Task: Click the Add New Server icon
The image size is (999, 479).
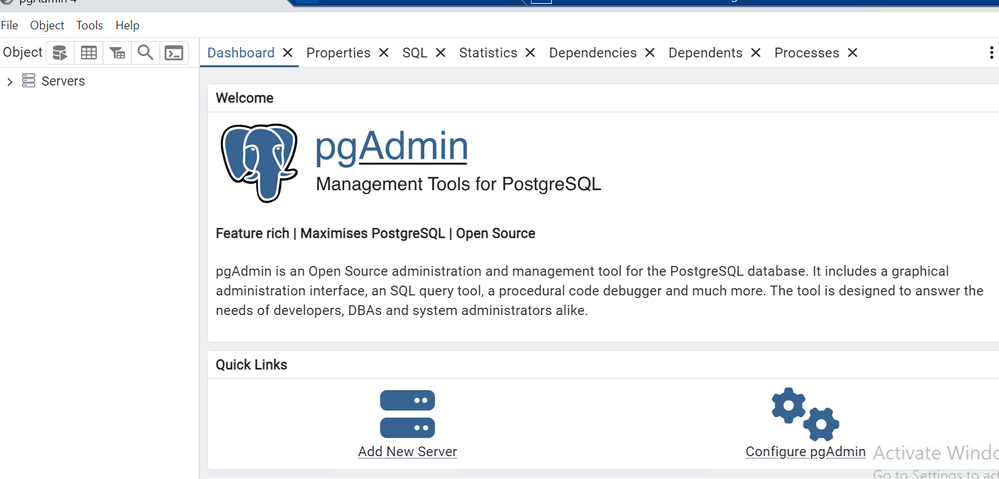Action: point(407,414)
